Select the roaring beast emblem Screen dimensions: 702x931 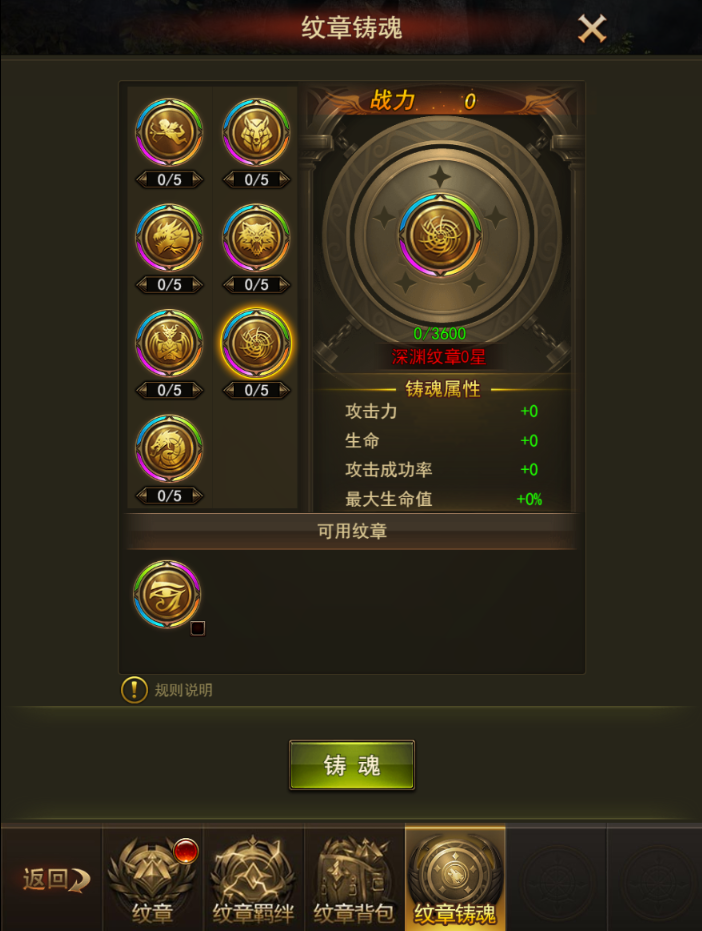(x=256, y=238)
